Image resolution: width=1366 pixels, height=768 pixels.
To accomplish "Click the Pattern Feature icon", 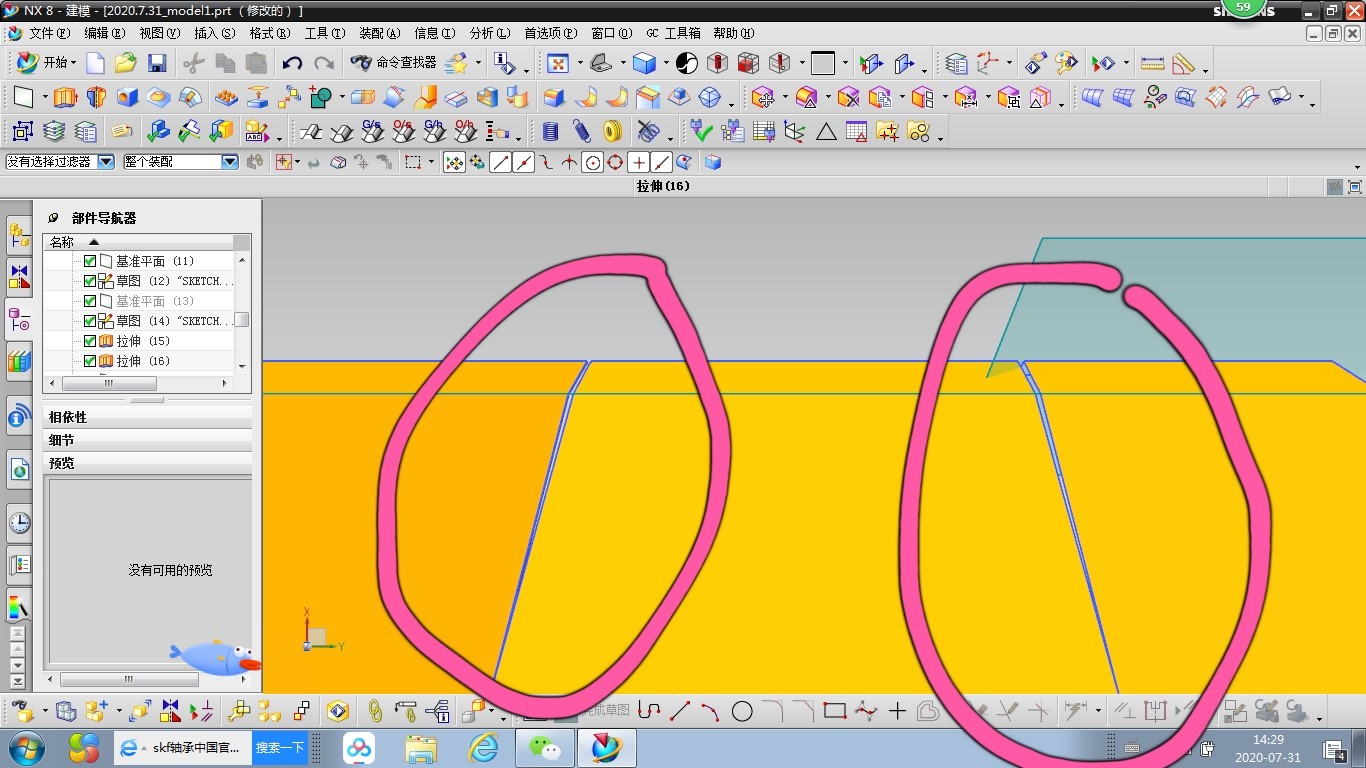I will (227, 97).
